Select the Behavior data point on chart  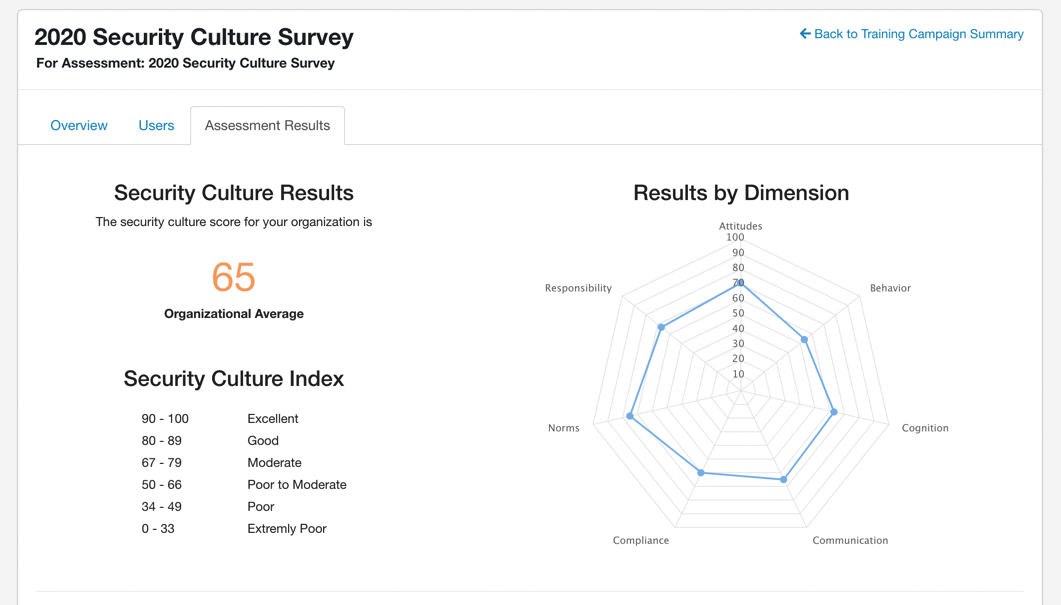(x=804, y=340)
